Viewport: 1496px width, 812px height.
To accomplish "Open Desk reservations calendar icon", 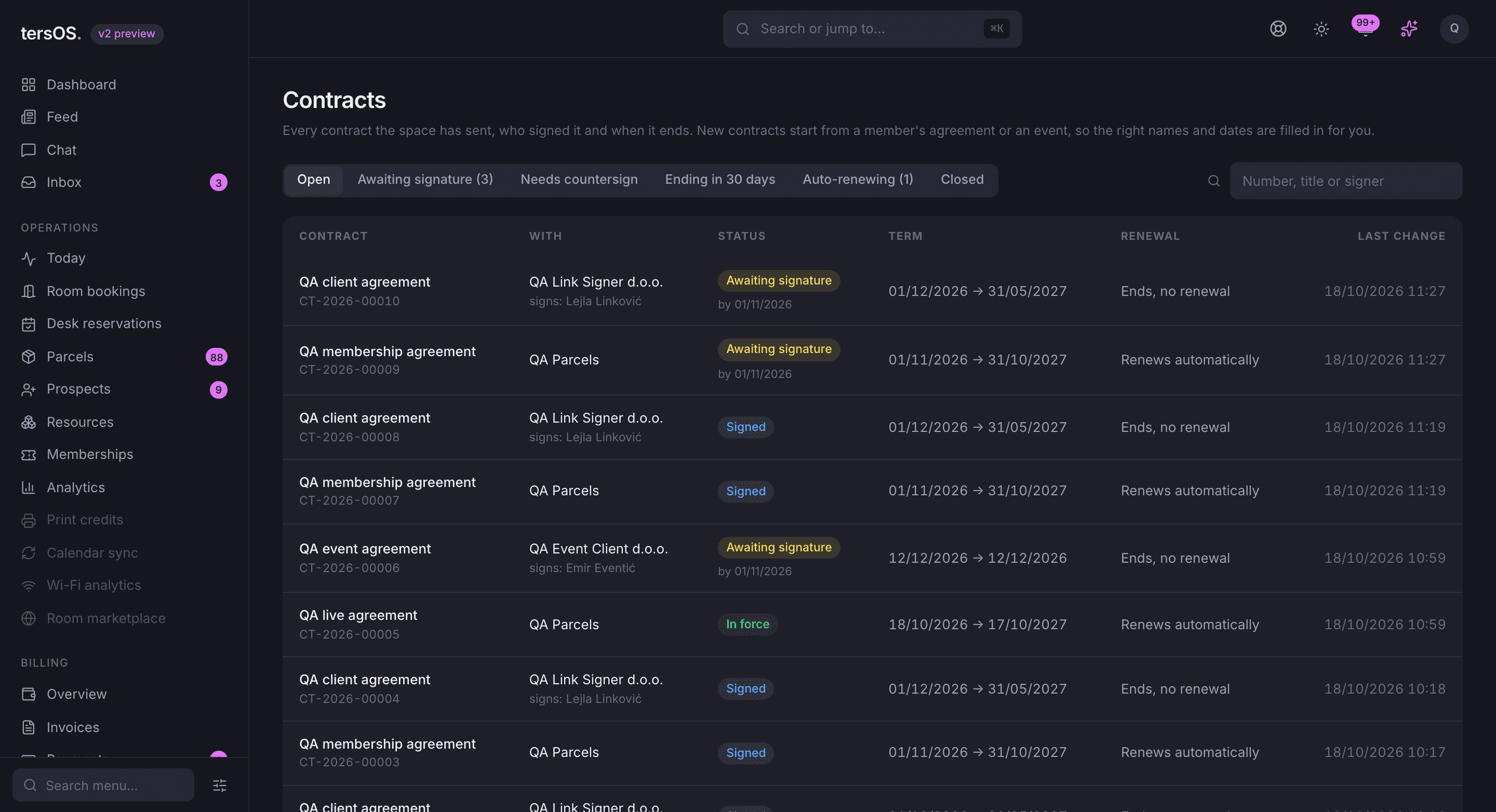I will (29, 324).
